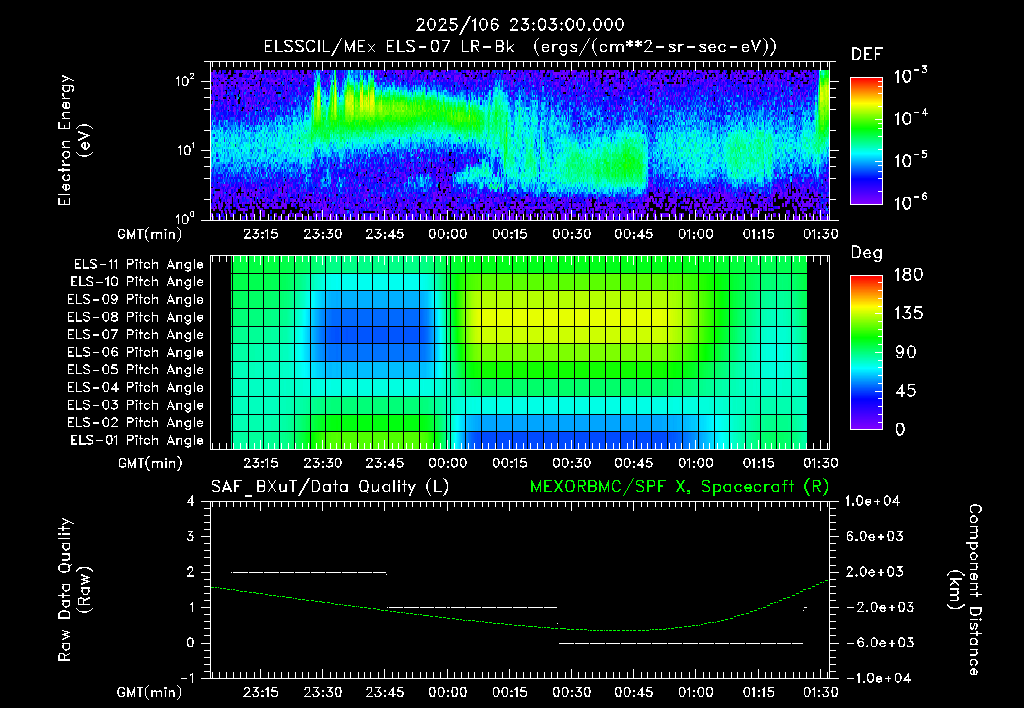The width and height of the screenshot is (1024, 708).
Task: Click the DEF color scale bar
Action: click(866, 141)
